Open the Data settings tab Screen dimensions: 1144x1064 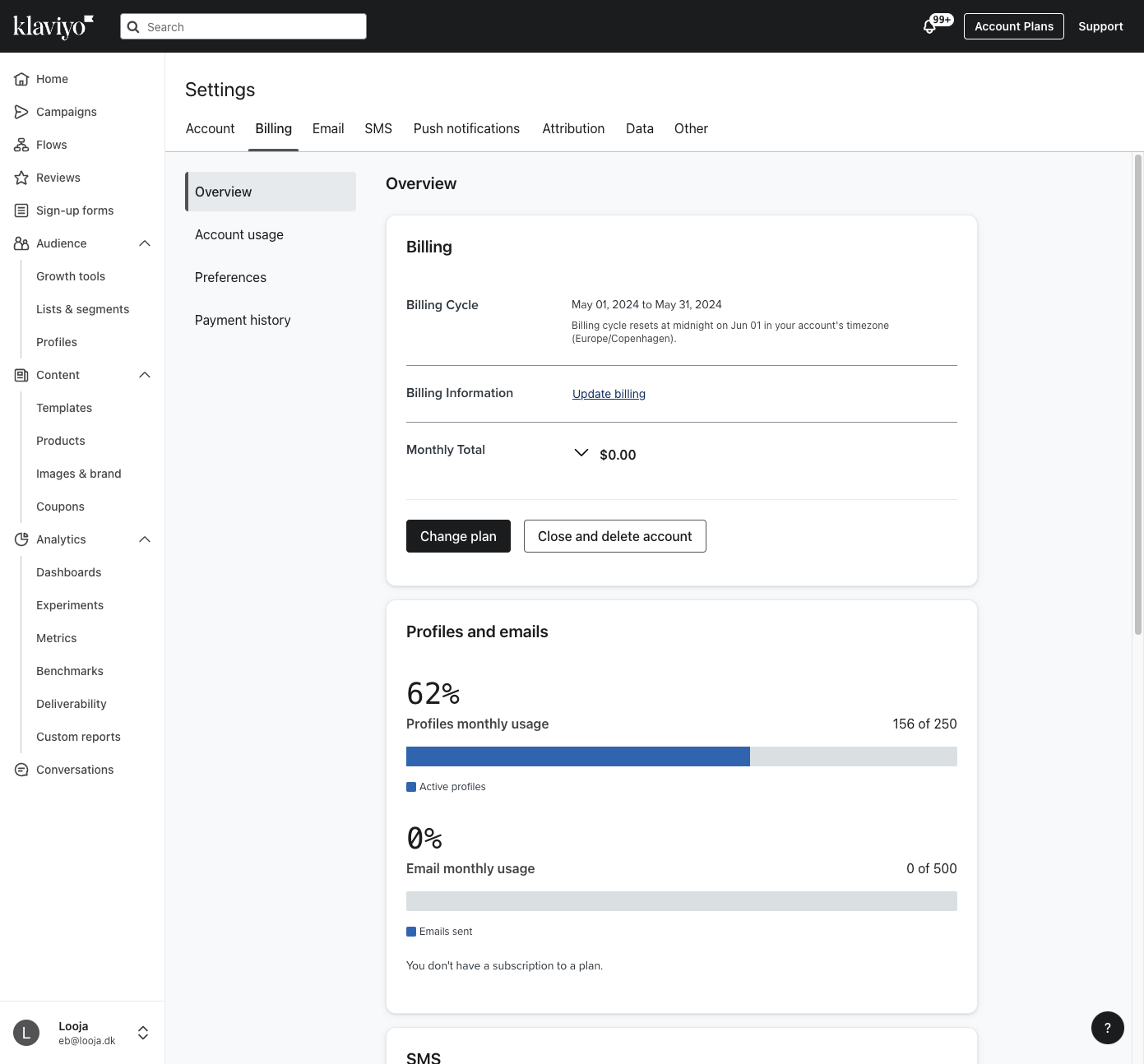[640, 128]
